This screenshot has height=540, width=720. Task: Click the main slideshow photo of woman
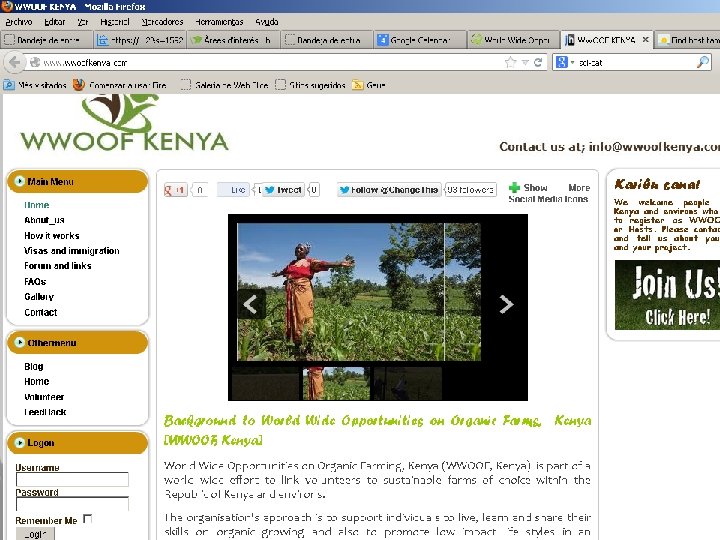(359, 292)
